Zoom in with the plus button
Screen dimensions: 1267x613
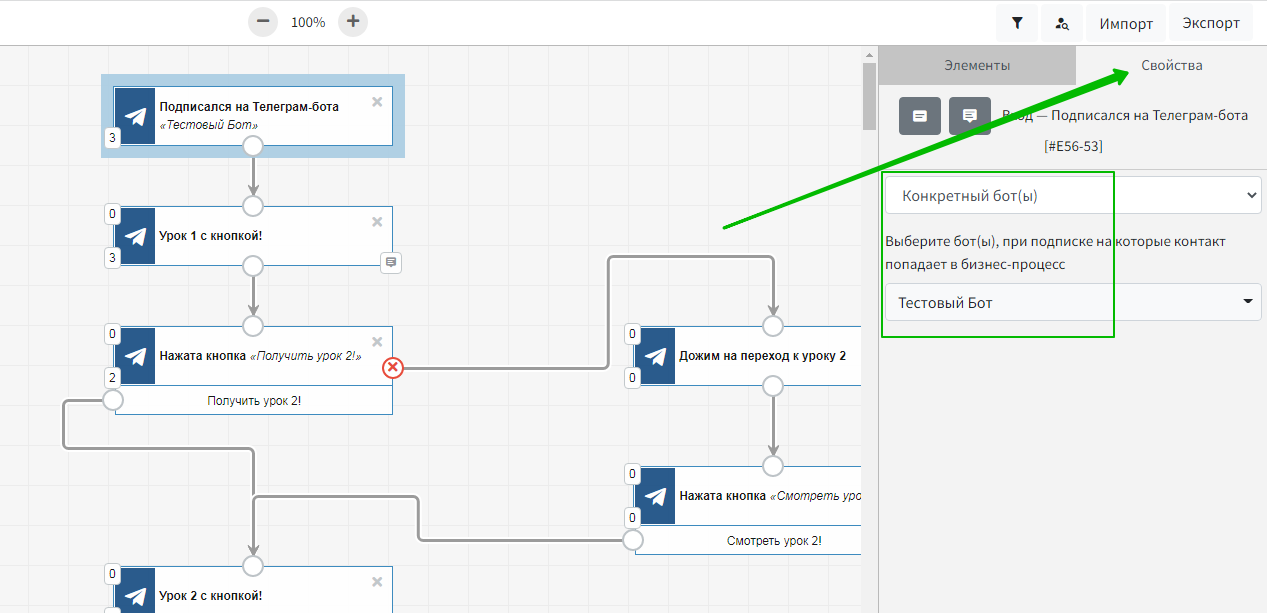[x=353, y=22]
